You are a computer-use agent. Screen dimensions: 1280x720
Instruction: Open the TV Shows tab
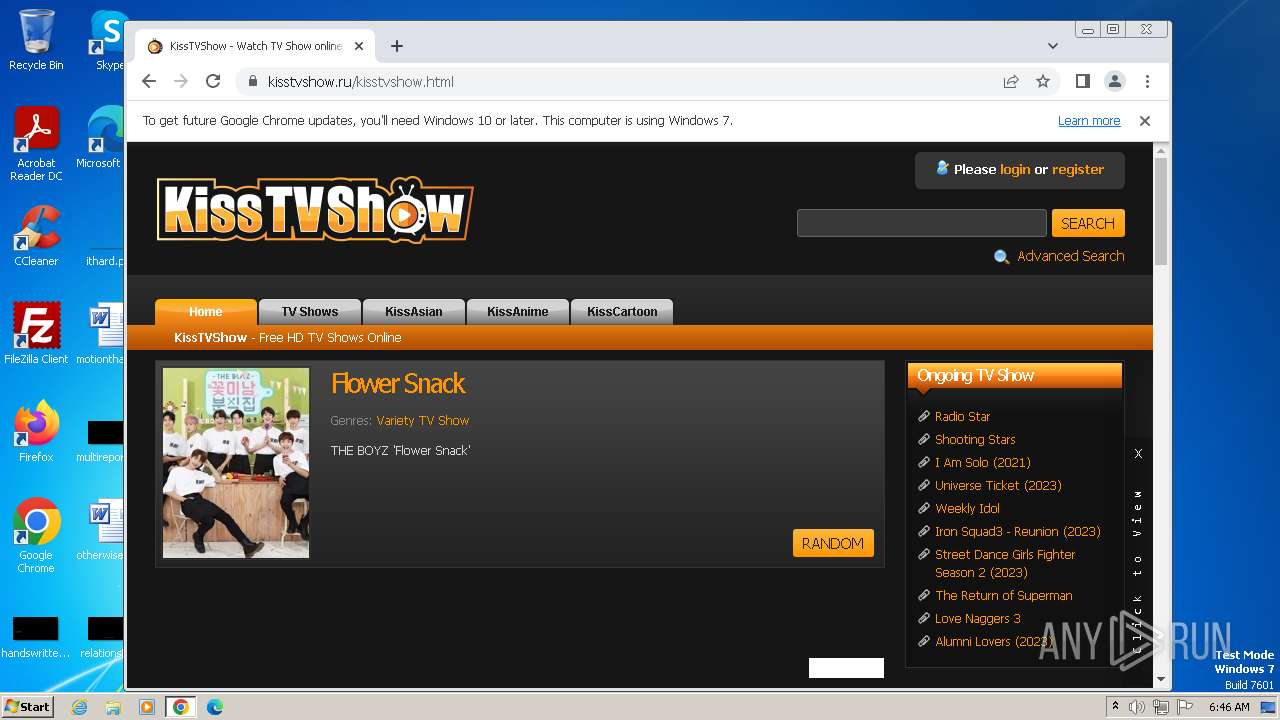tap(310, 311)
